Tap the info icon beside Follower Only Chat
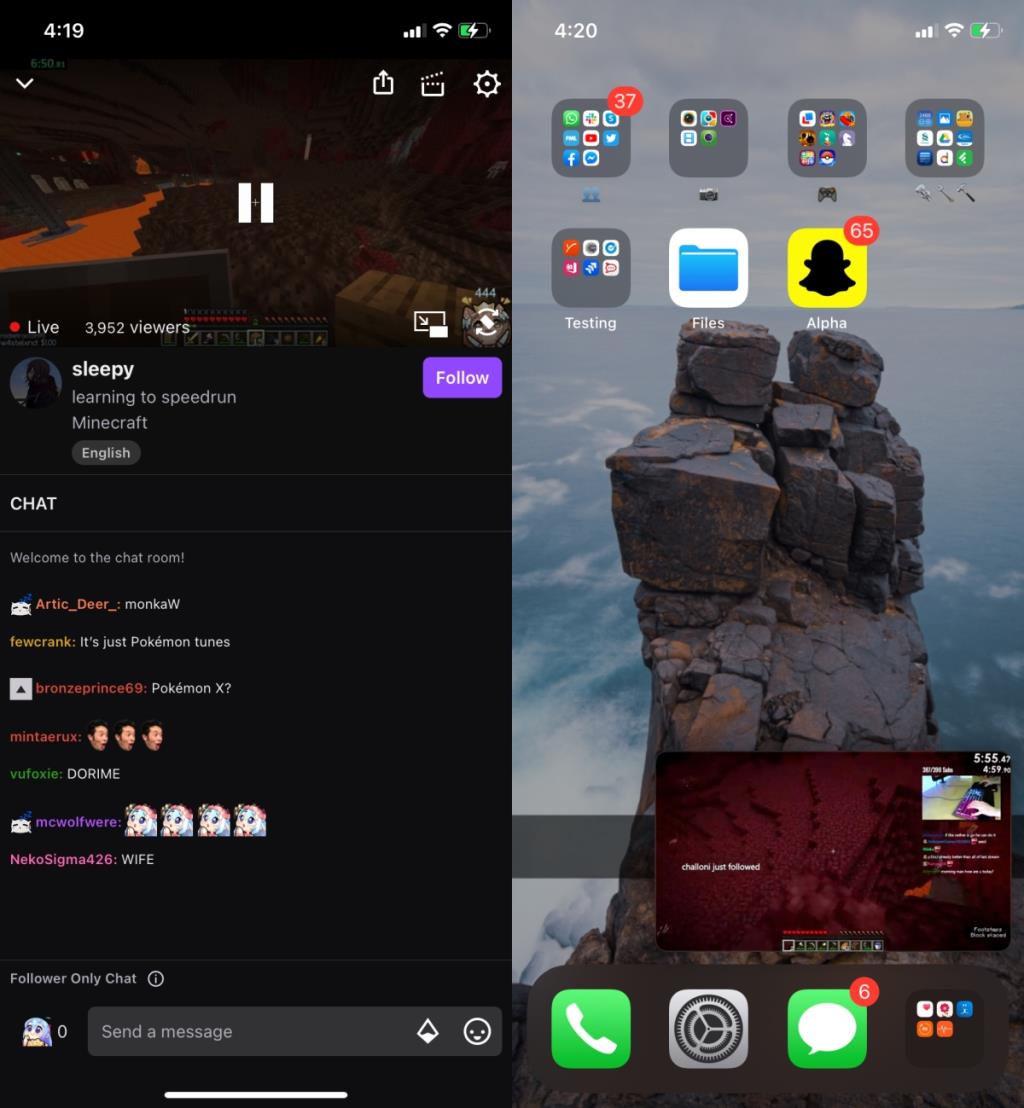This screenshot has height=1108, width=1024. pos(155,979)
